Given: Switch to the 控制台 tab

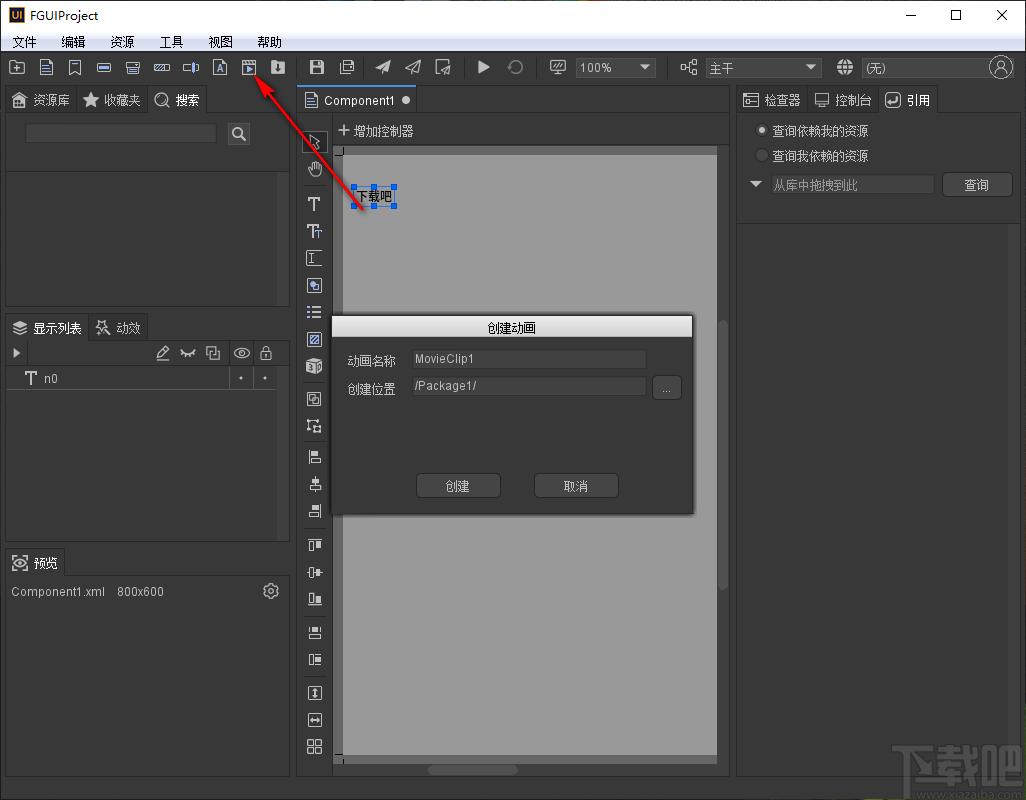Looking at the screenshot, I should coord(843,100).
